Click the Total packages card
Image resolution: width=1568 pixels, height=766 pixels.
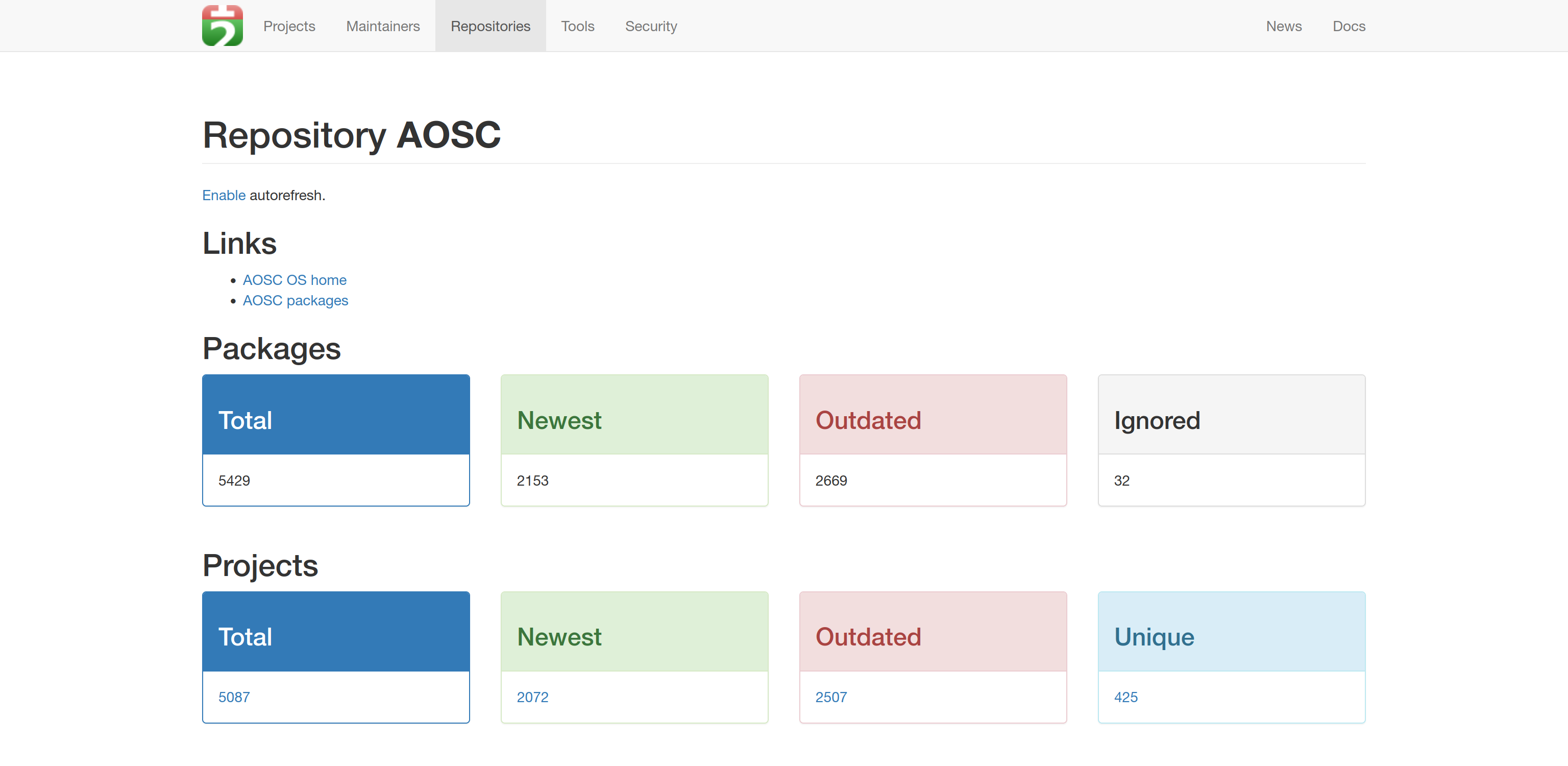pyautogui.click(x=335, y=440)
